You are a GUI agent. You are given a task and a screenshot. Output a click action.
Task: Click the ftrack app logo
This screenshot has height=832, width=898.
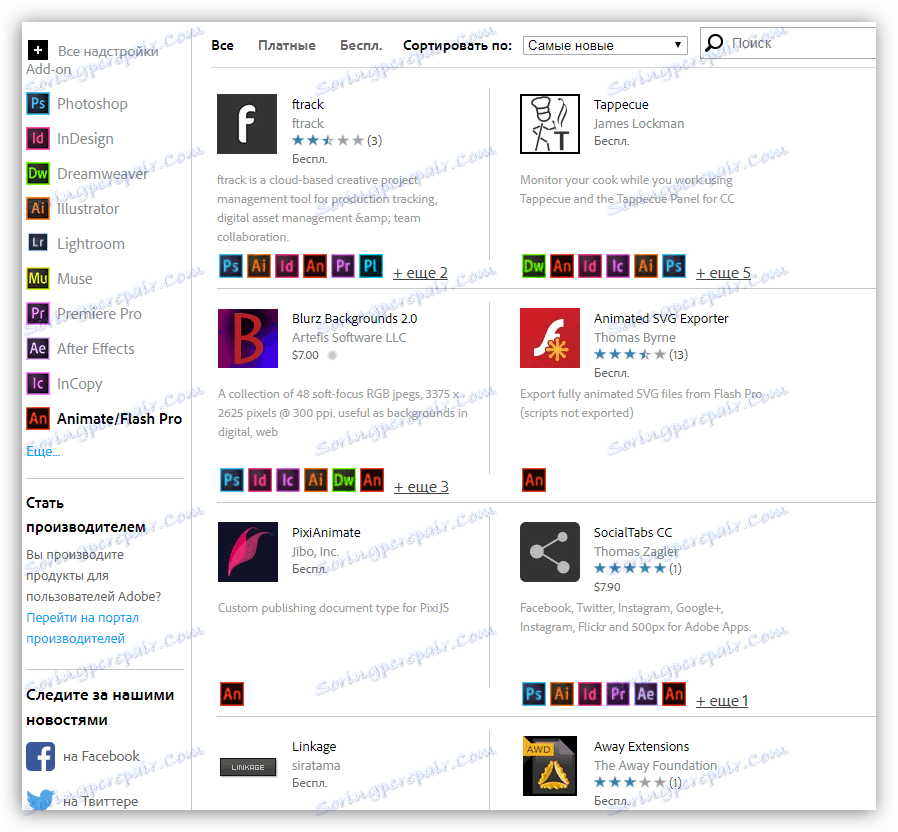[247, 124]
